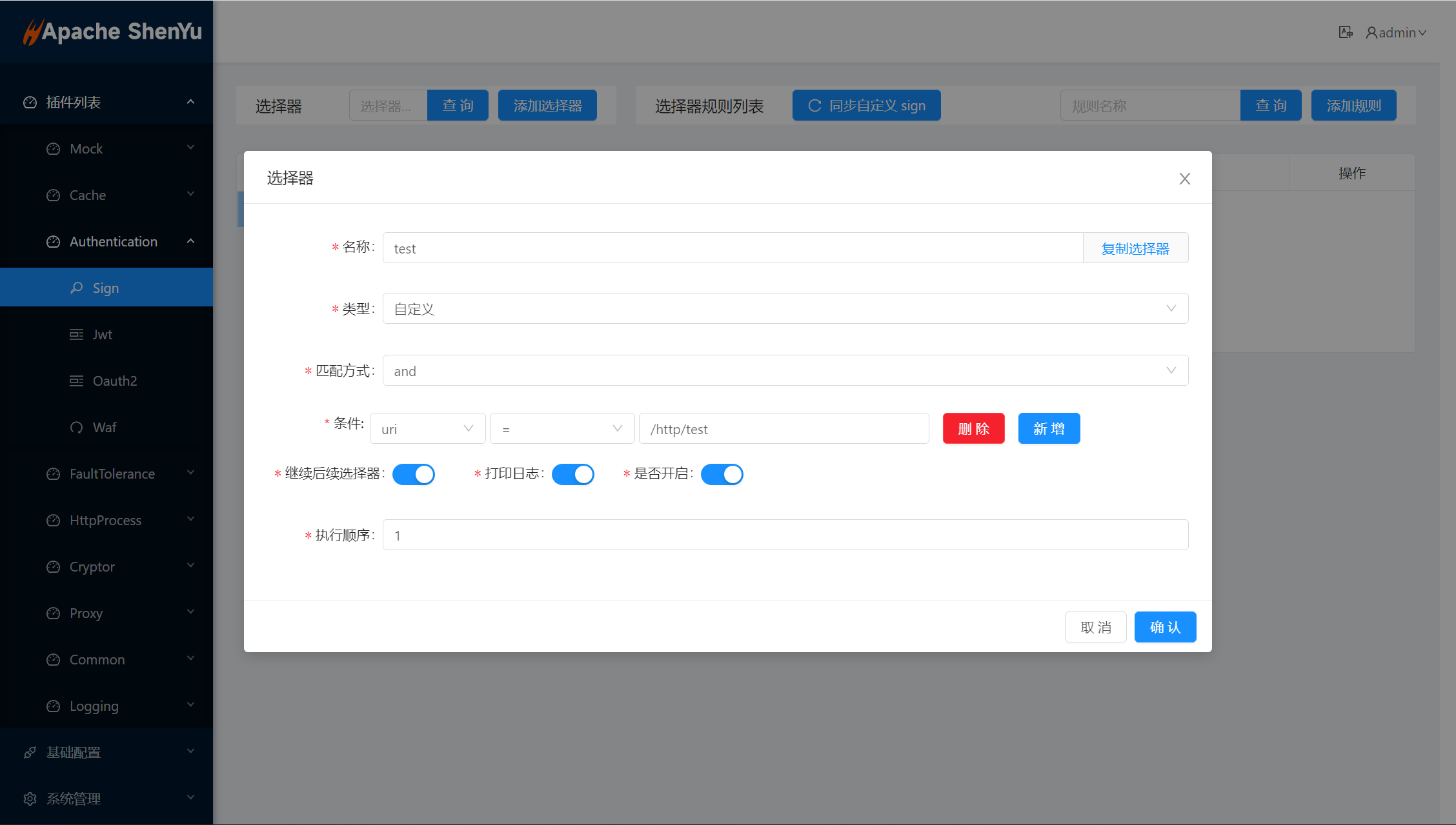Screen dimensions: 1456x825
Task: Click the Mock plugin dashboard icon
Action: (54, 149)
